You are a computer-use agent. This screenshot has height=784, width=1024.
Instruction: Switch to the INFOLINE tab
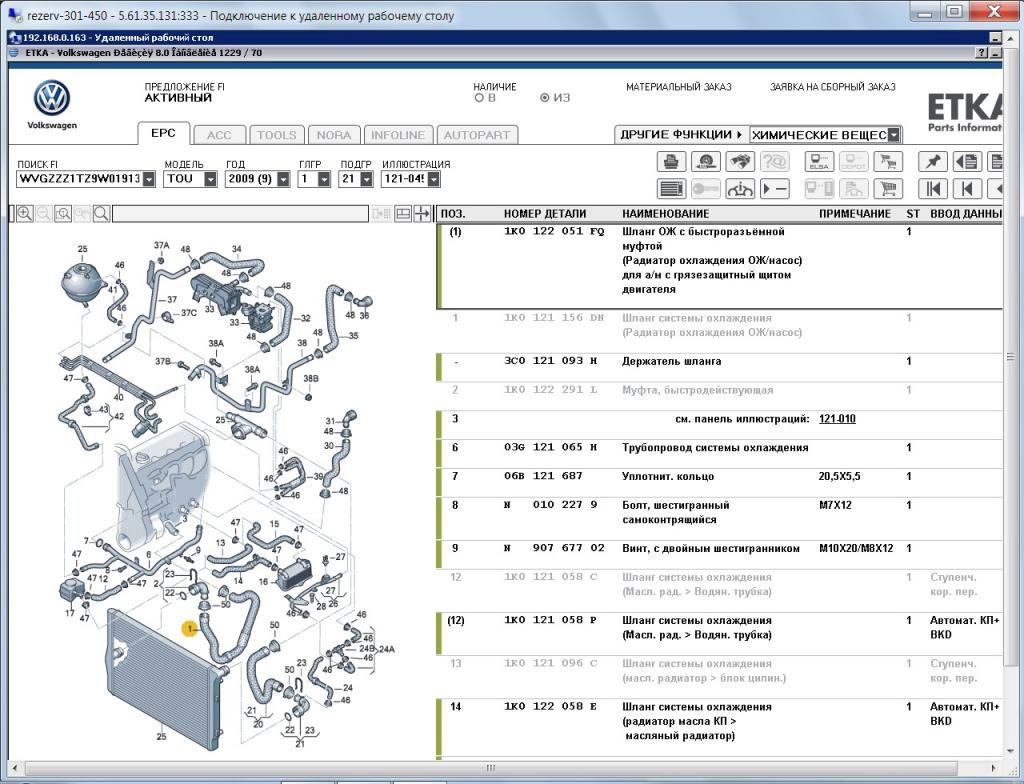(398, 135)
